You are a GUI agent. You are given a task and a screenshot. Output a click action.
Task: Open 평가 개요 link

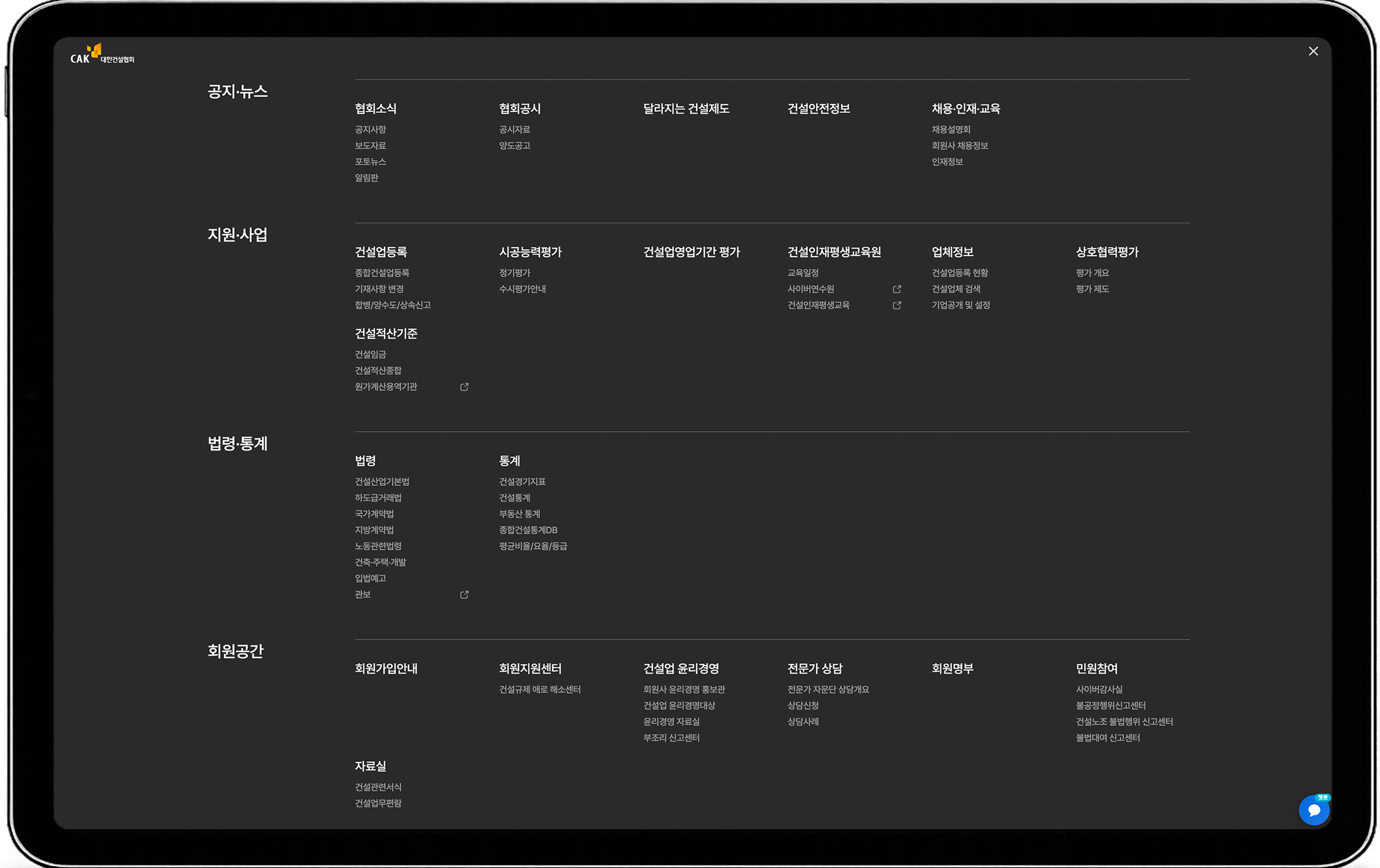tap(1092, 273)
